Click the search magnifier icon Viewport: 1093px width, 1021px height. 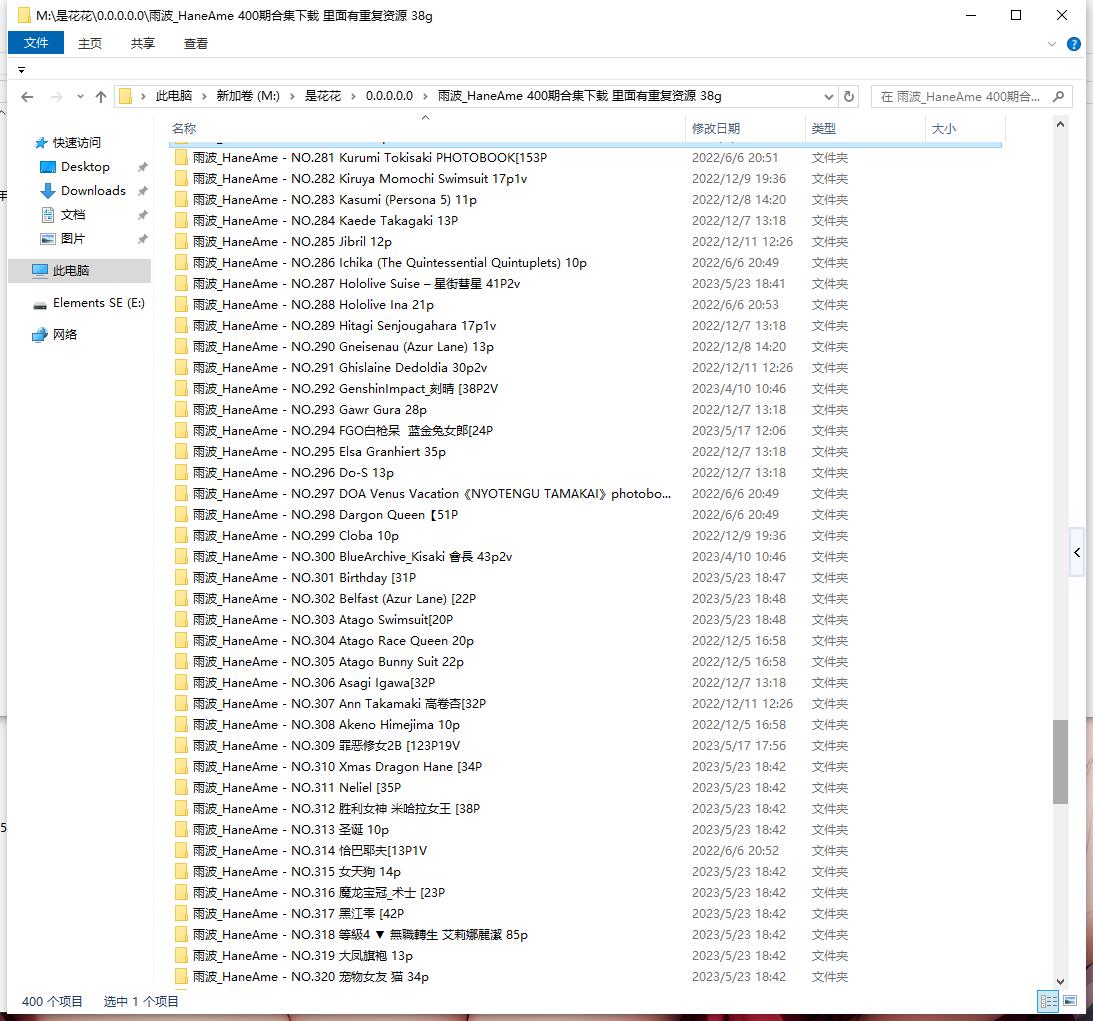pyautogui.click(x=1058, y=96)
